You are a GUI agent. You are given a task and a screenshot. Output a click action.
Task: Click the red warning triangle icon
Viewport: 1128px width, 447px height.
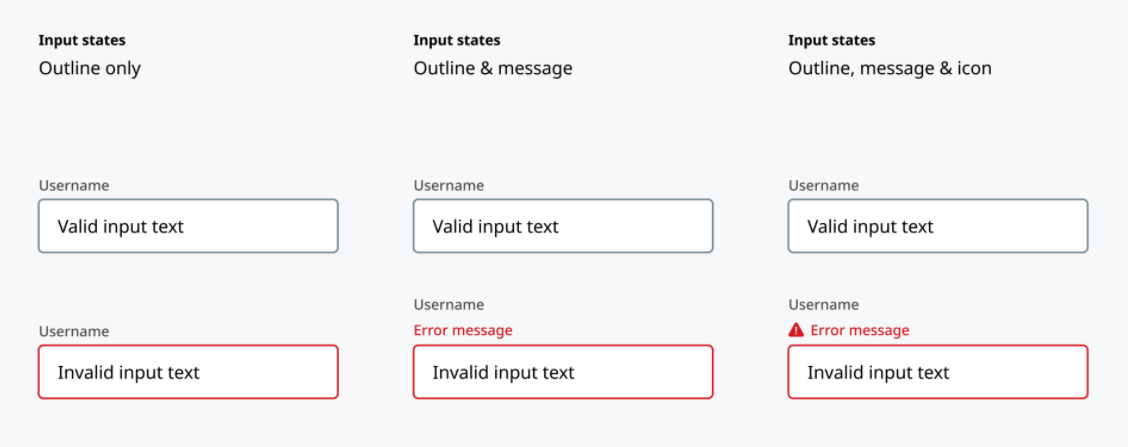point(796,330)
